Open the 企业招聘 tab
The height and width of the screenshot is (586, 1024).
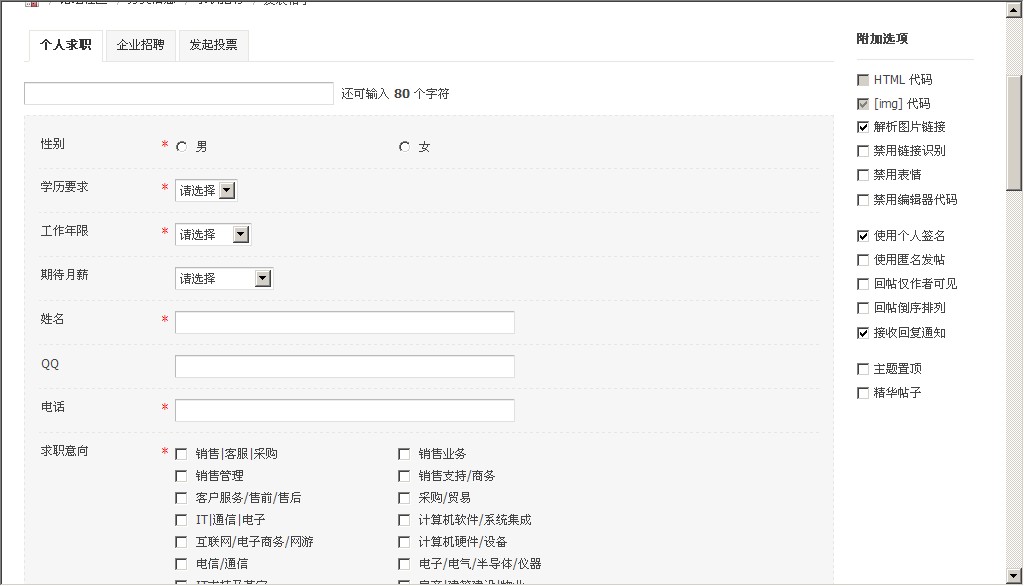tap(140, 46)
